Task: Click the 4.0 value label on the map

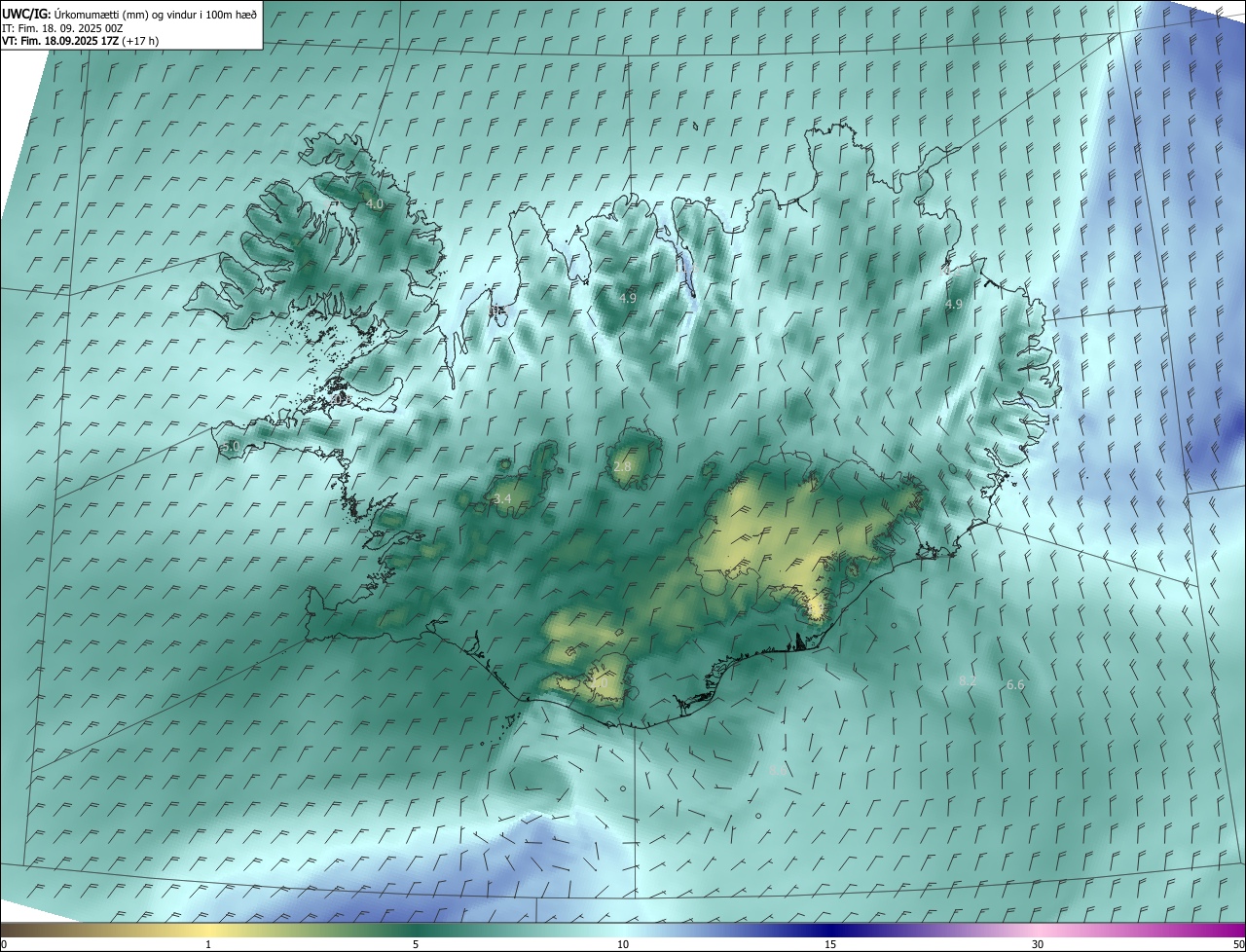Action: point(375,204)
